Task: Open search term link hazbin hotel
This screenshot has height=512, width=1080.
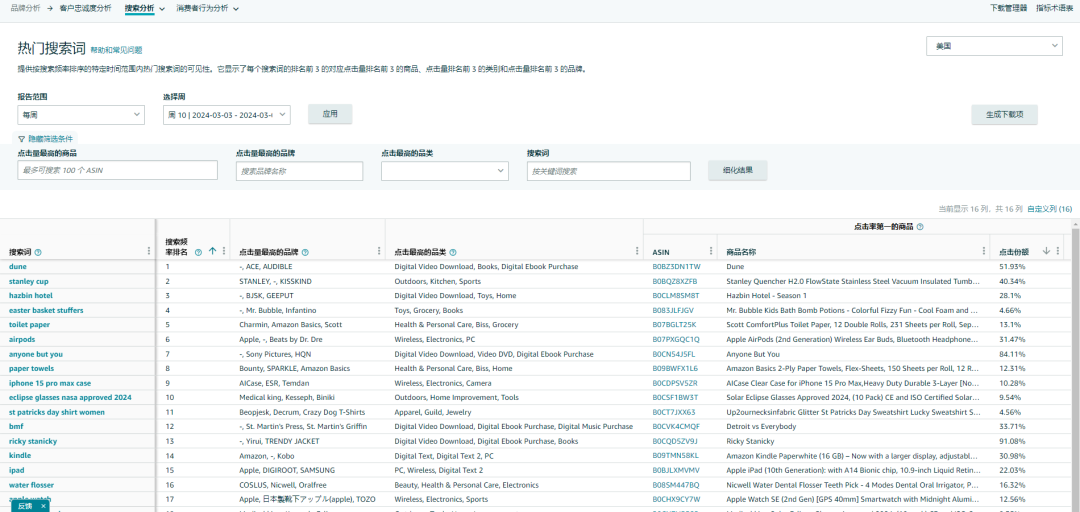Action: pos(30,296)
